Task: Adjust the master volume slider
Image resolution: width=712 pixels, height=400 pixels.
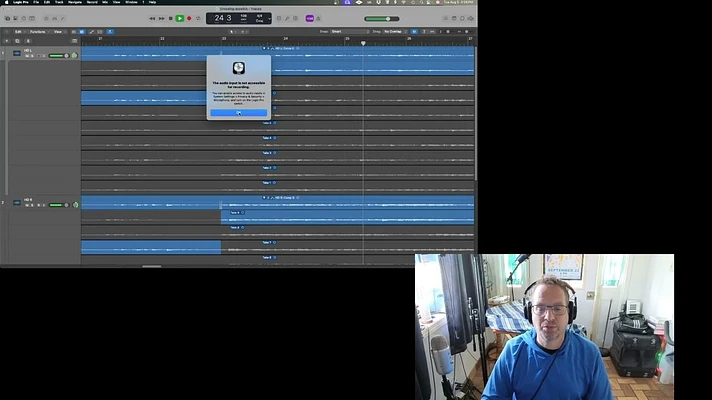Action: [x=382, y=19]
